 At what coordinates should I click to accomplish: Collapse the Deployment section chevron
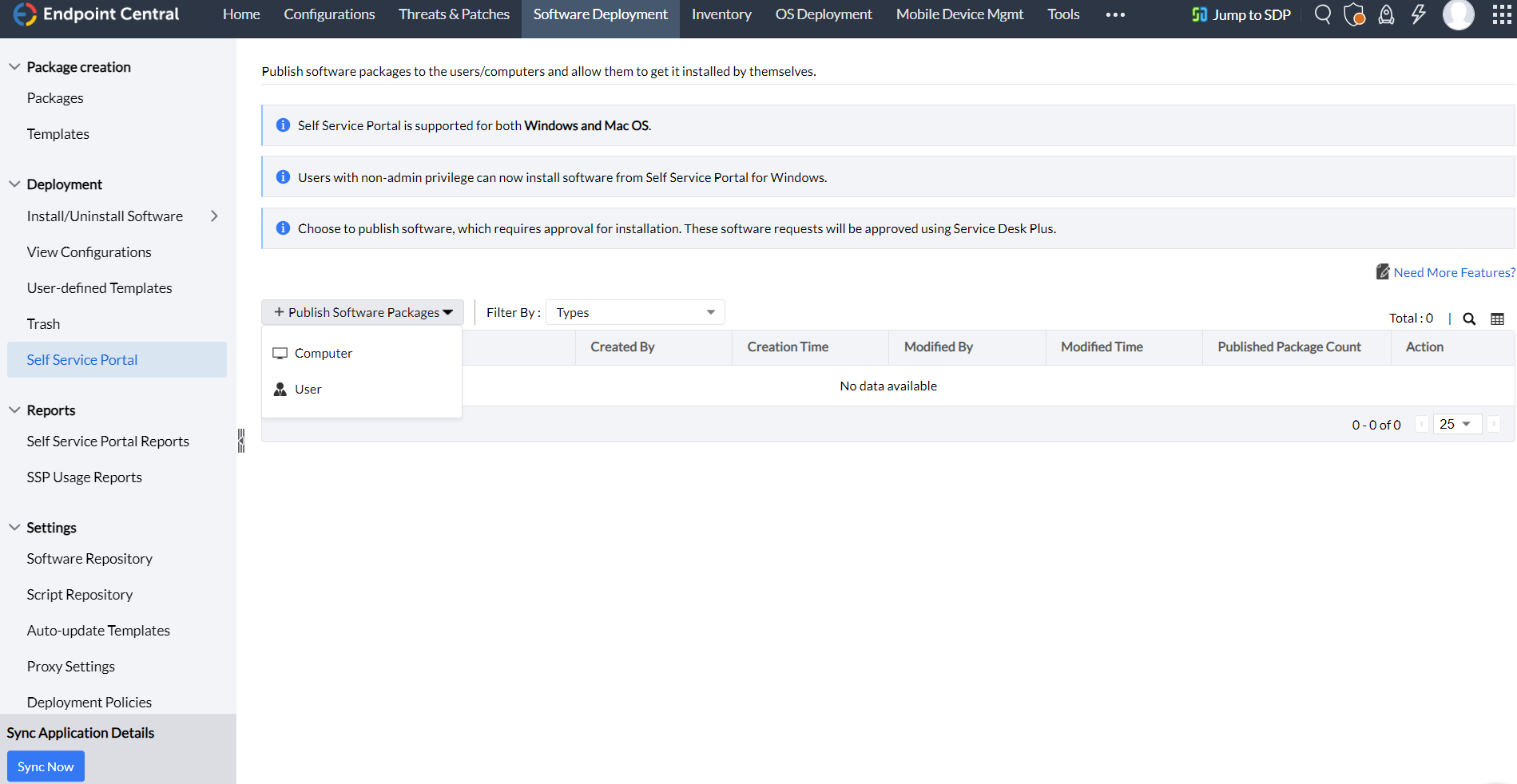coord(14,184)
